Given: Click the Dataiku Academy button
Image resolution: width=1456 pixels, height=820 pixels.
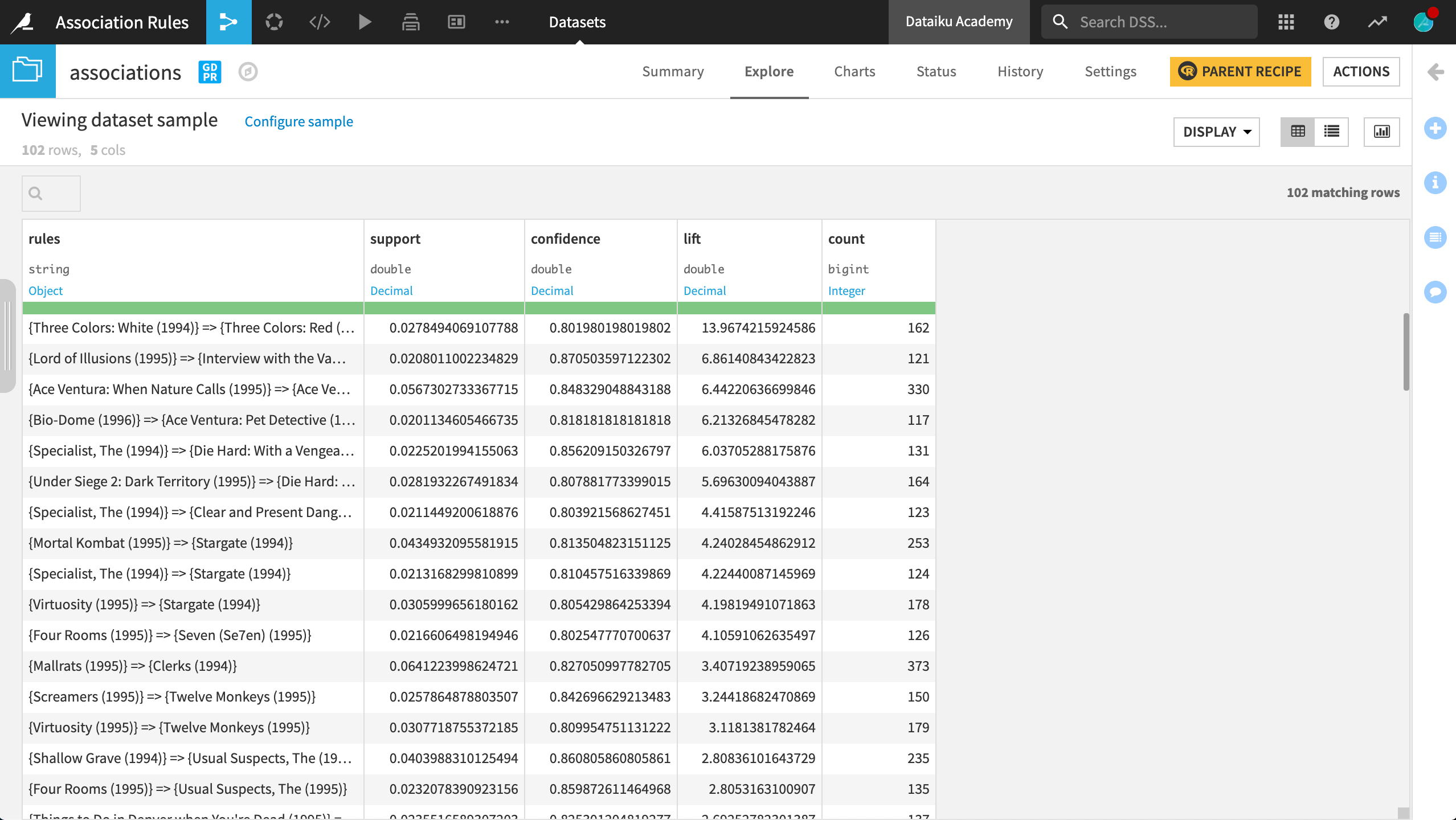Looking at the screenshot, I should point(959,22).
